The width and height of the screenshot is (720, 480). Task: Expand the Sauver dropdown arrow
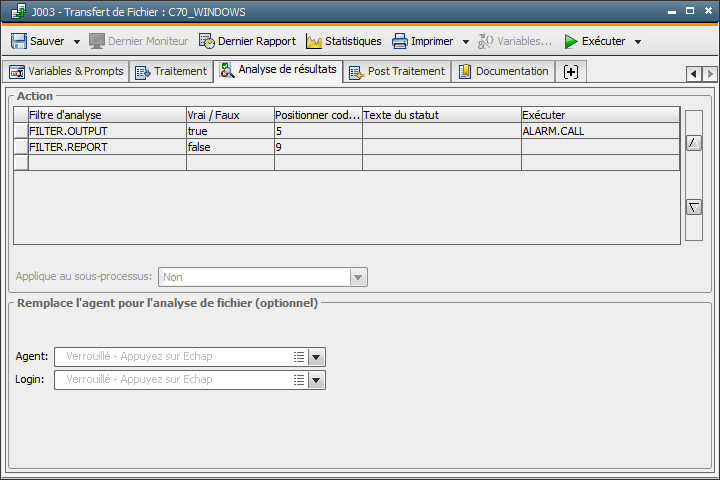tap(77, 42)
